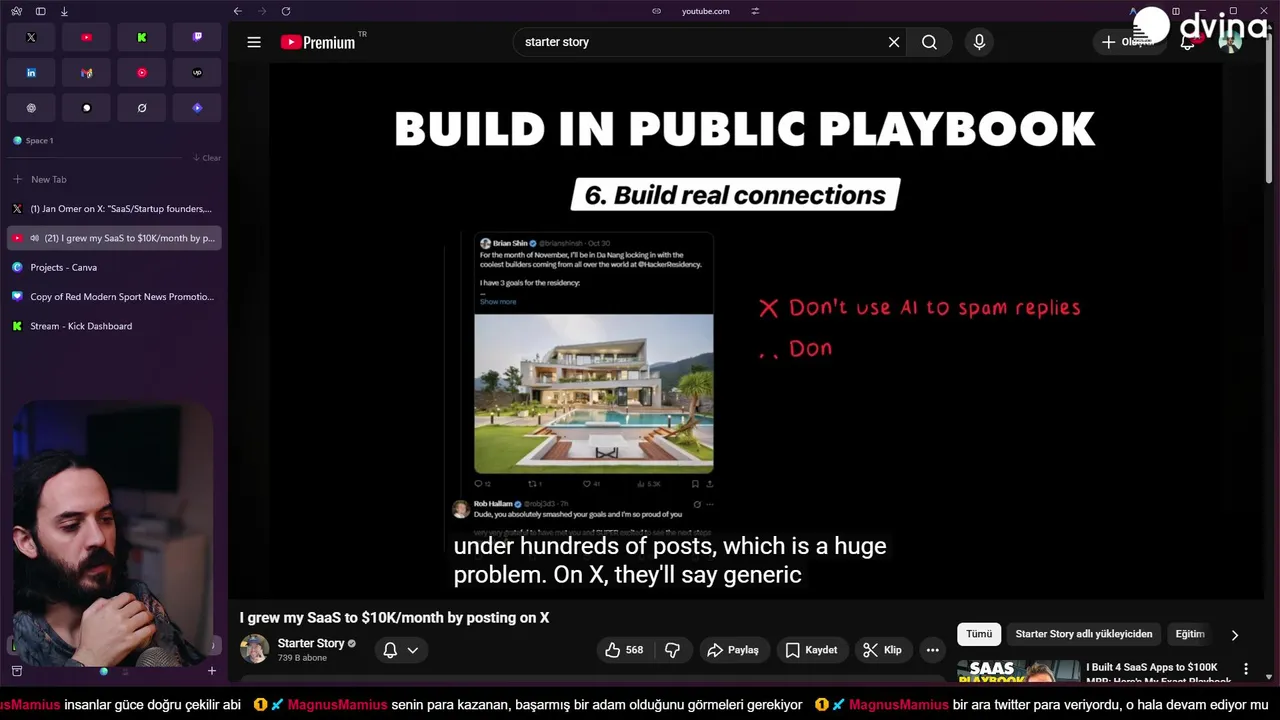
Task: Open the LinkedIn pinned shortcut tile
Action: pyautogui.click(x=31, y=73)
